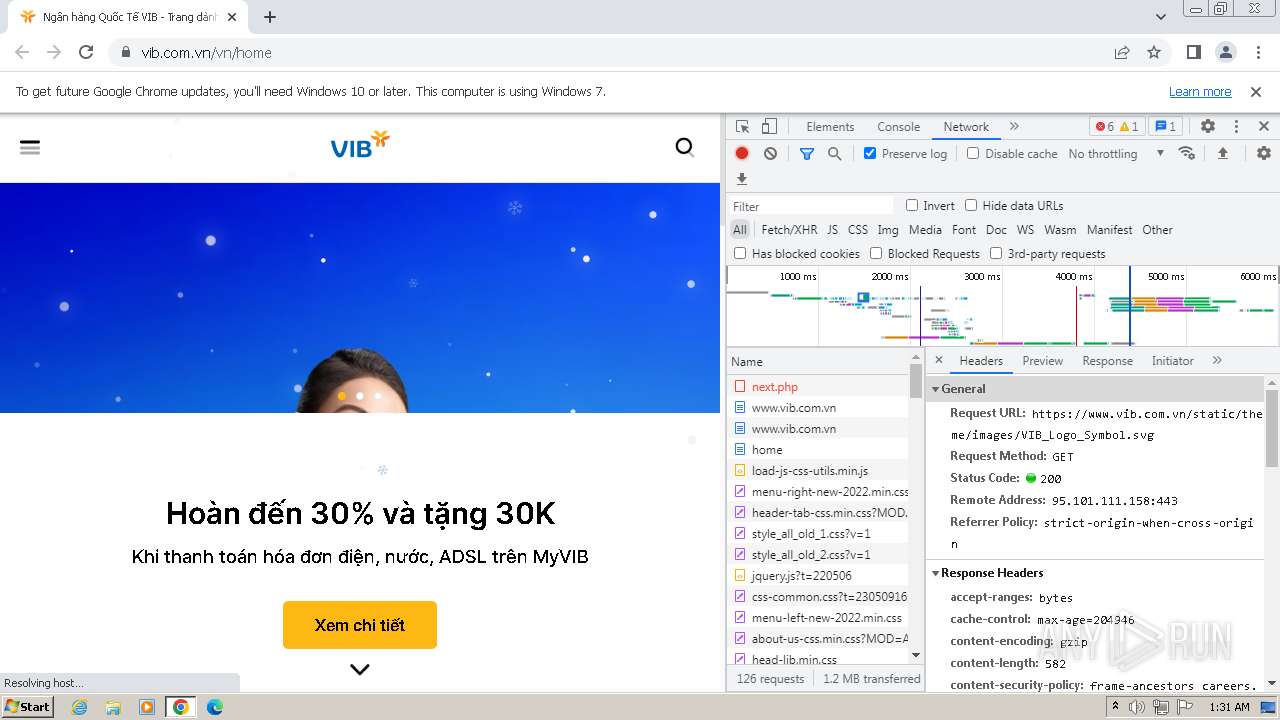1280x720 pixels.
Task: Share this page icon
Action: pyautogui.click(x=1122, y=52)
